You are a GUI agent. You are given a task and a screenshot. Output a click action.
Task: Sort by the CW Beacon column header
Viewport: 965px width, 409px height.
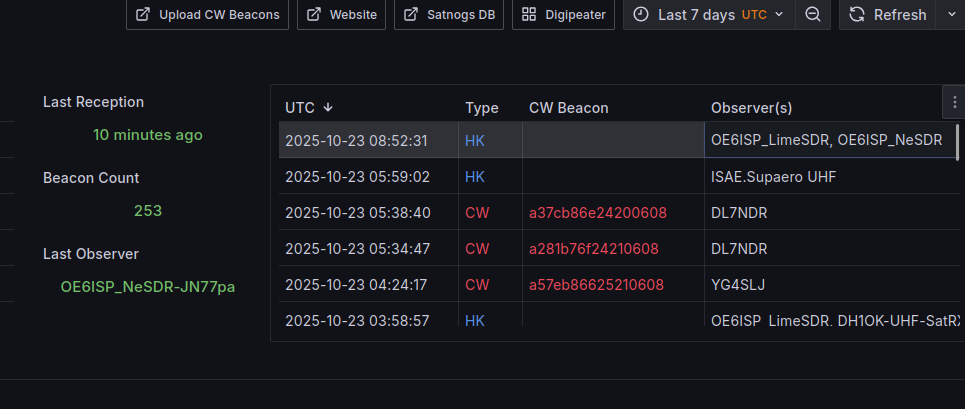568,108
